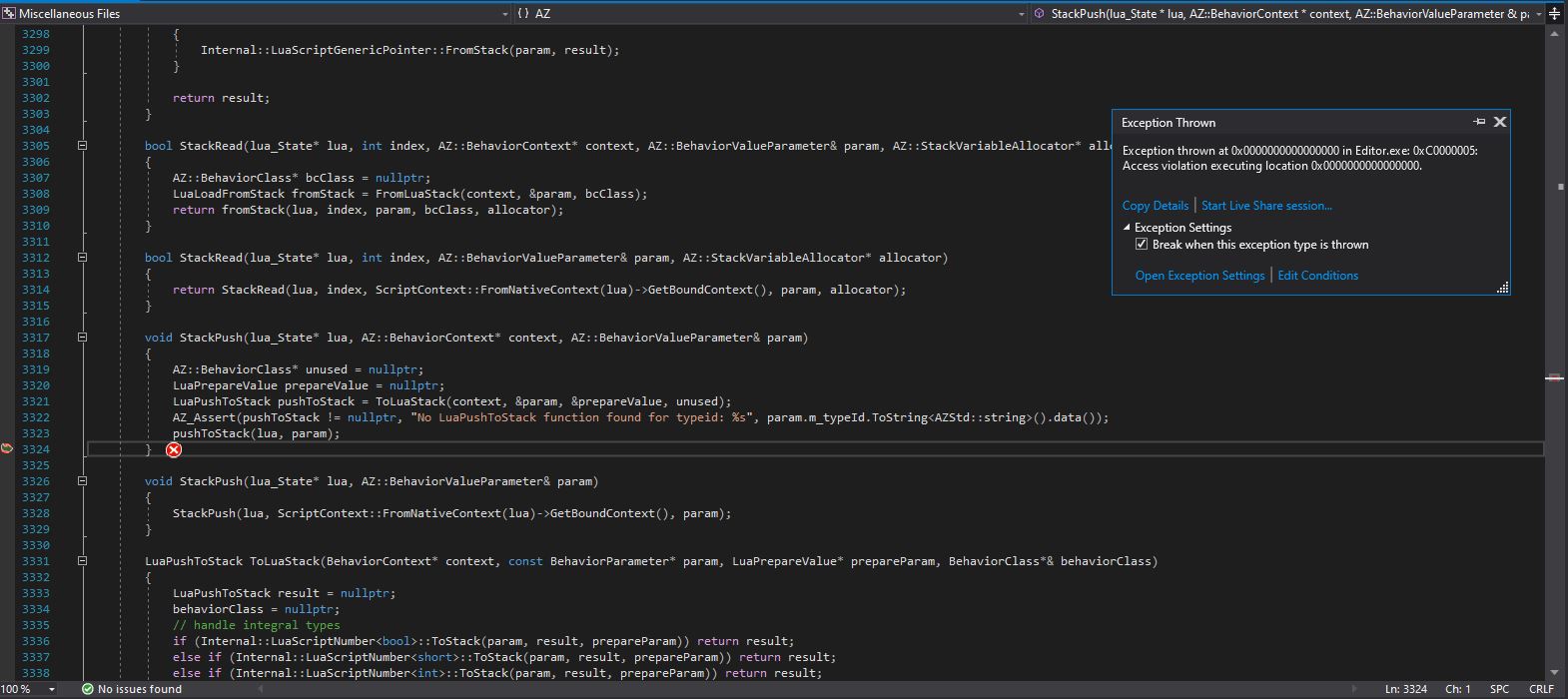1568x699 pixels.
Task: Close the Exception Thrown popup
Action: click(1499, 122)
